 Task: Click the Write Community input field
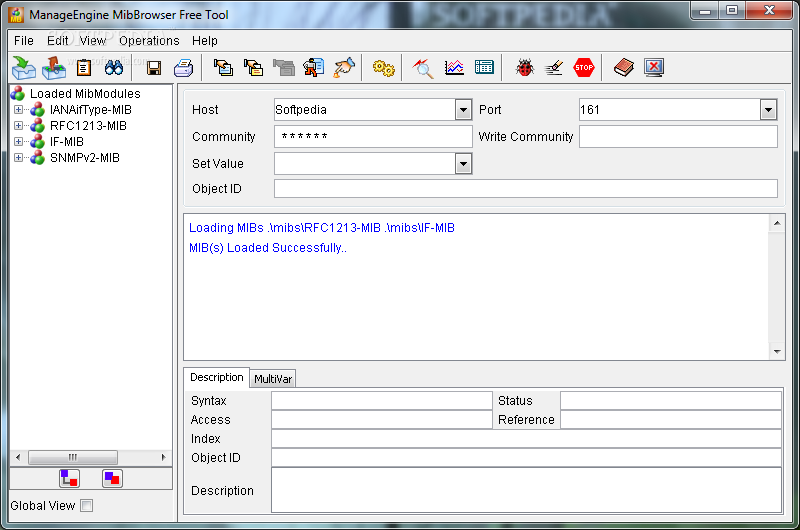pos(678,137)
